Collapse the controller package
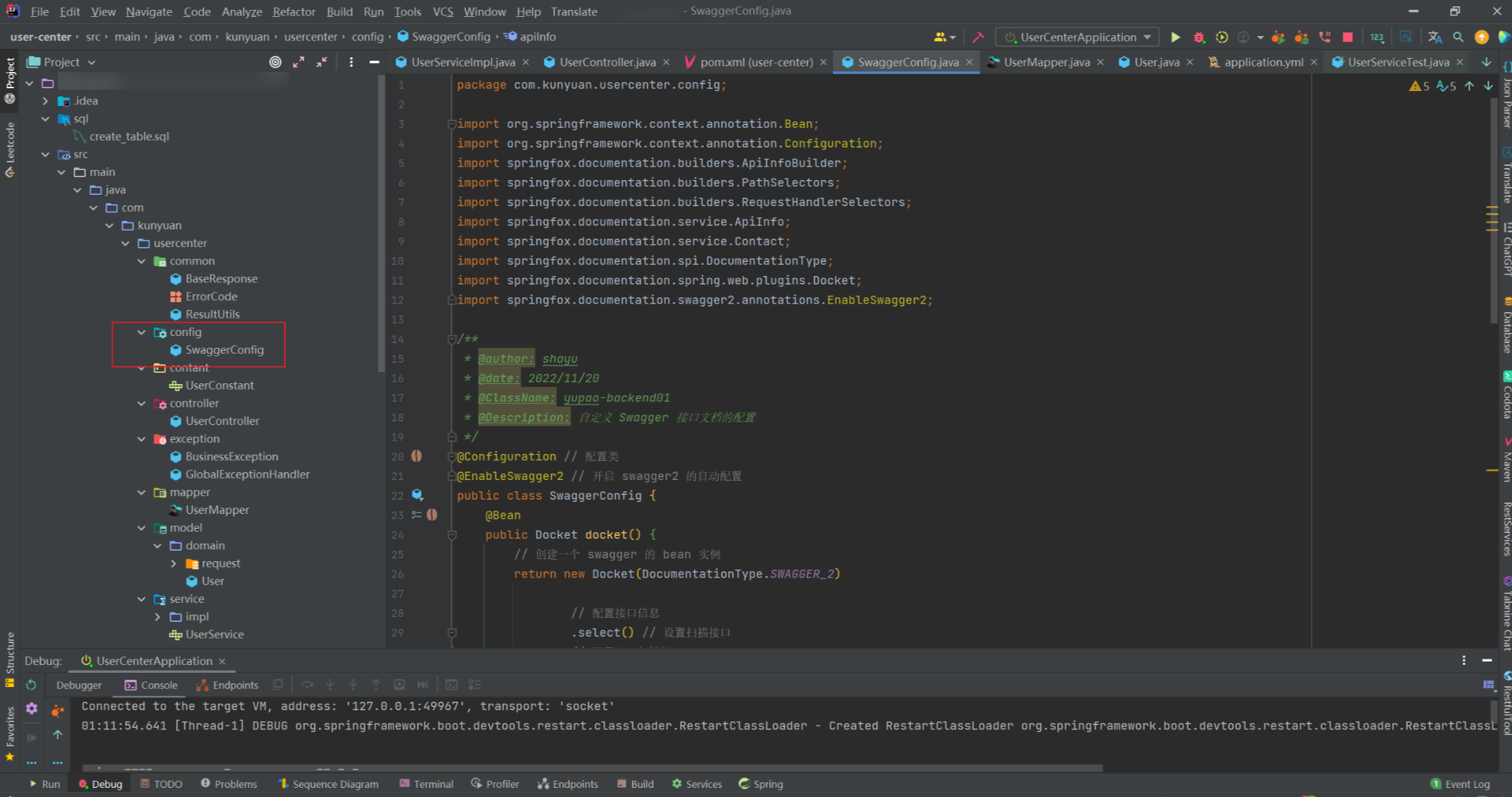The height and width of the screenshot is (797, 1512). pos(141,403)
